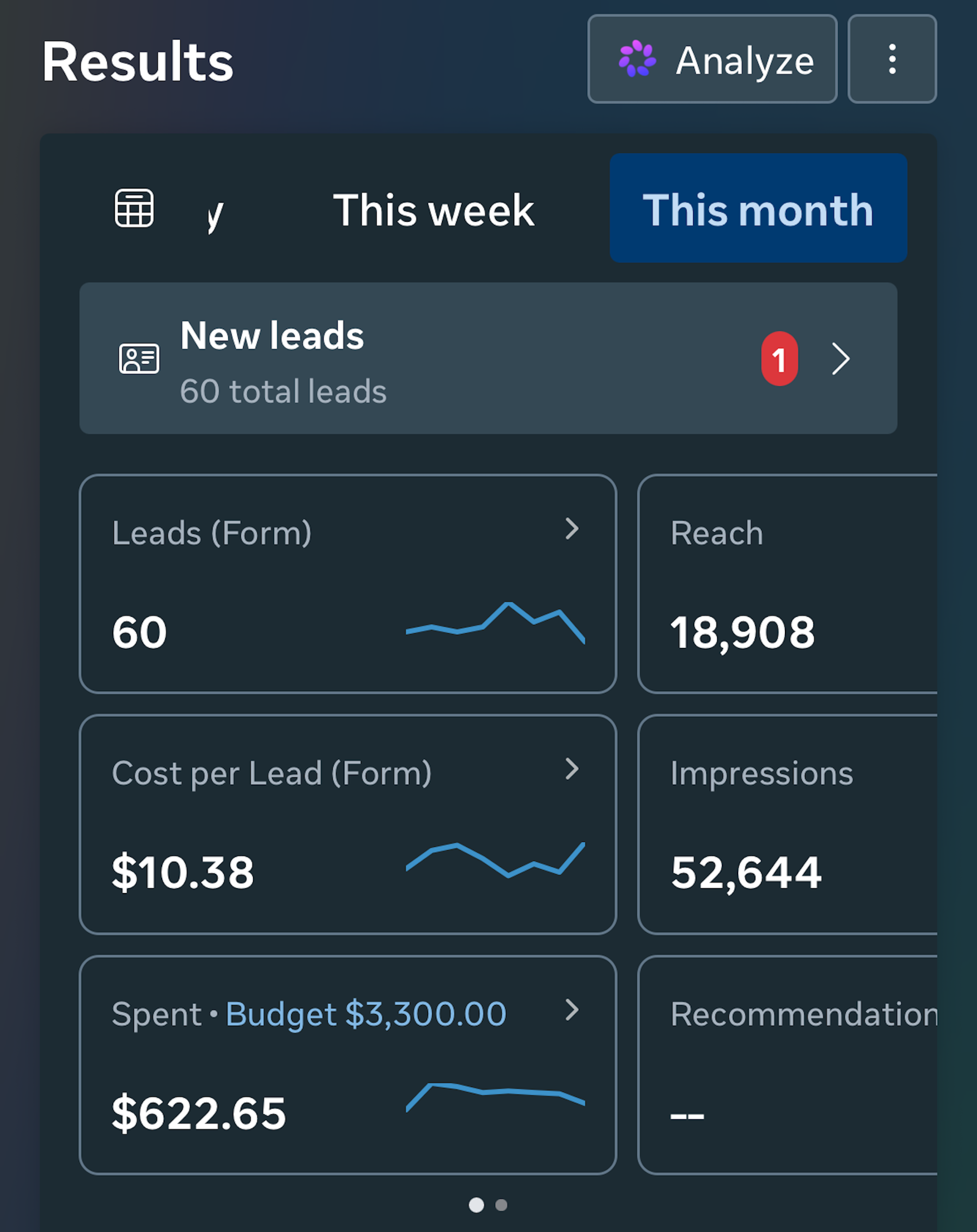Click the New leads contact card icon

click(x=139, y=358)
